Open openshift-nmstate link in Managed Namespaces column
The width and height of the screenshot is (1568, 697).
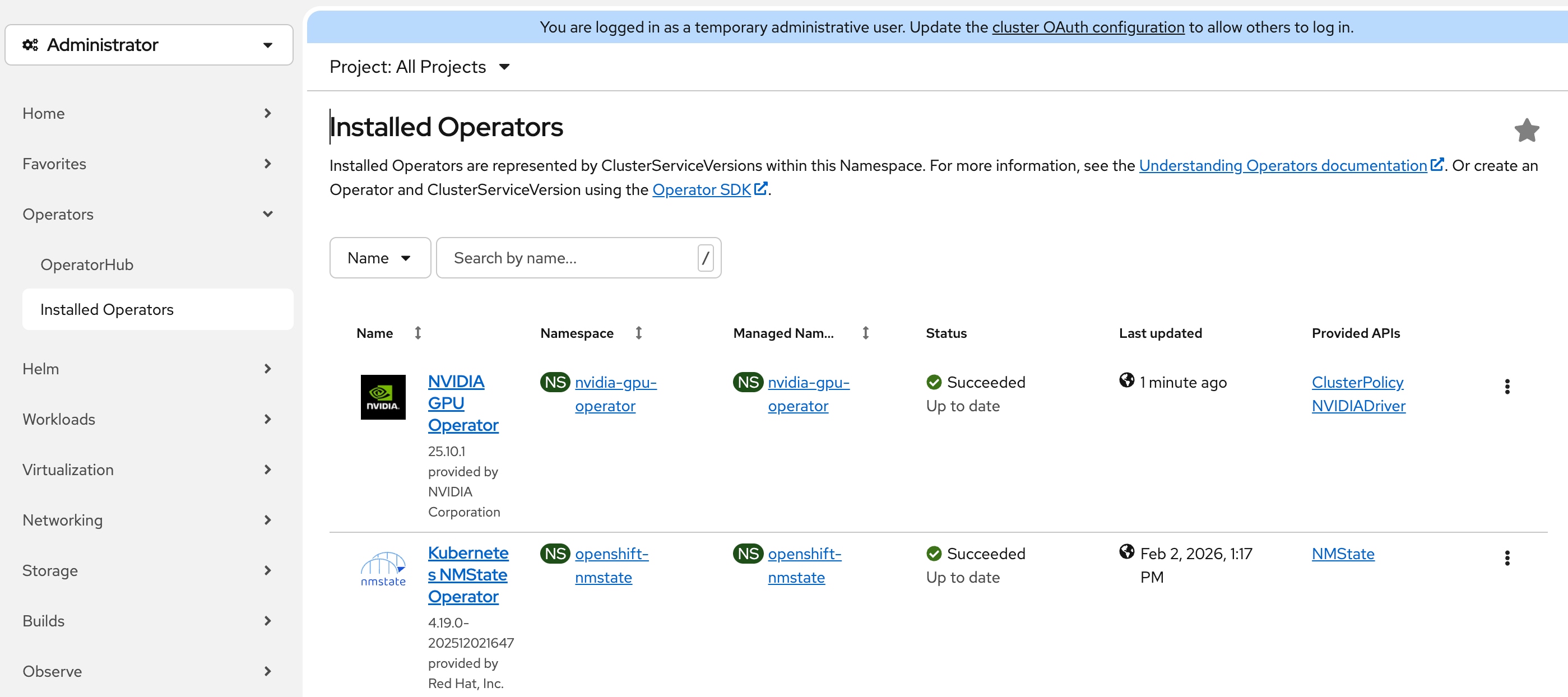pyautogui.click(x=805, y=565)
